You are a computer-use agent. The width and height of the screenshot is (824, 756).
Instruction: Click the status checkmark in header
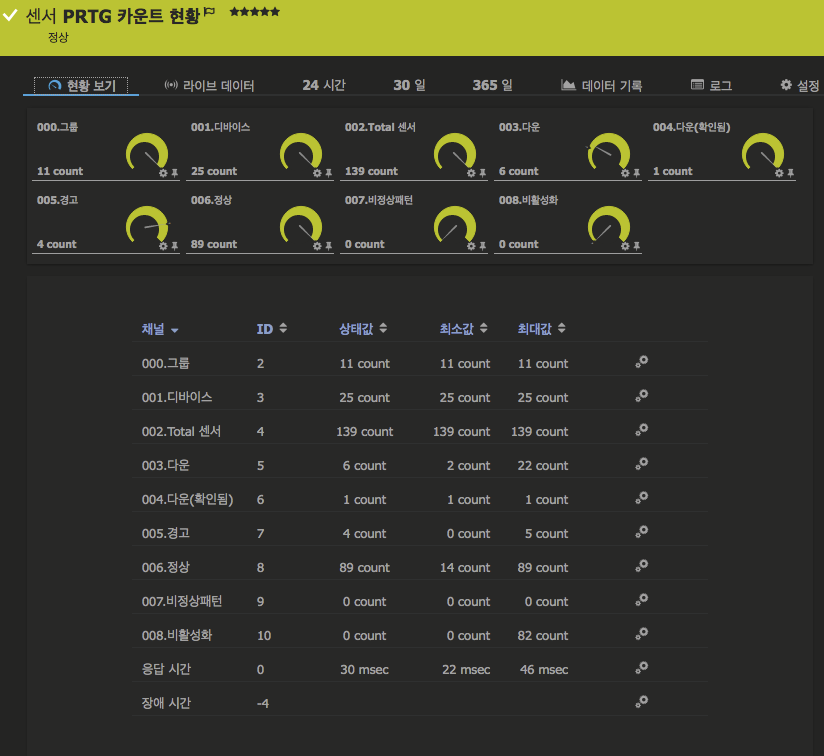(9, 15)
